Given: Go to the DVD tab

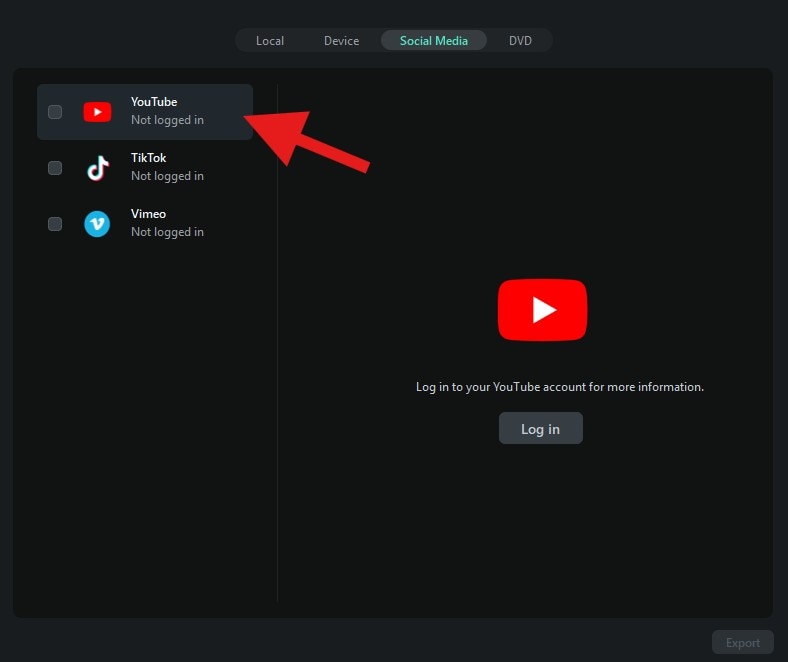Looking at the screenshot, I should pos(520,41).
